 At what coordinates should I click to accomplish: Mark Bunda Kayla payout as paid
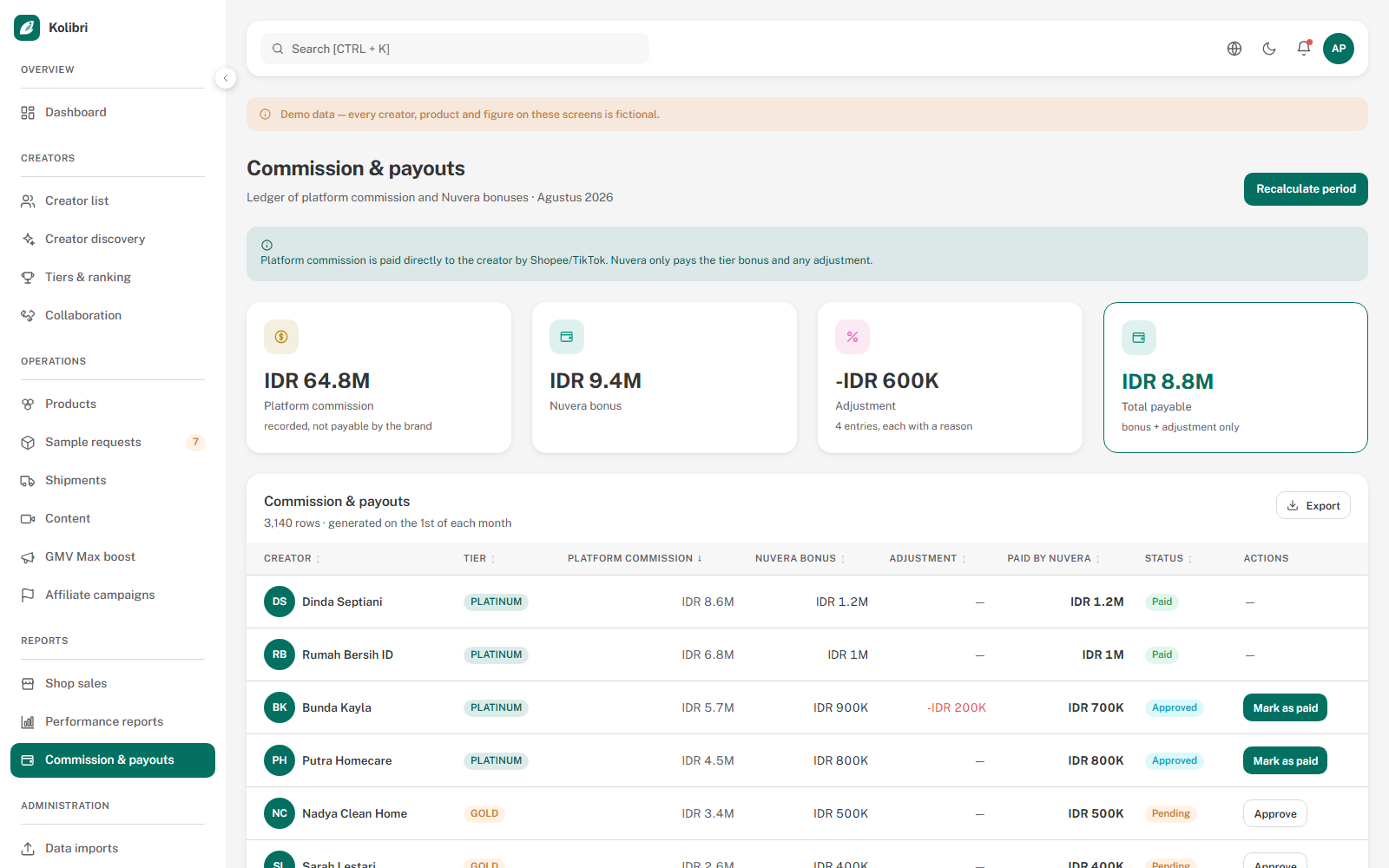(1285, 708)
